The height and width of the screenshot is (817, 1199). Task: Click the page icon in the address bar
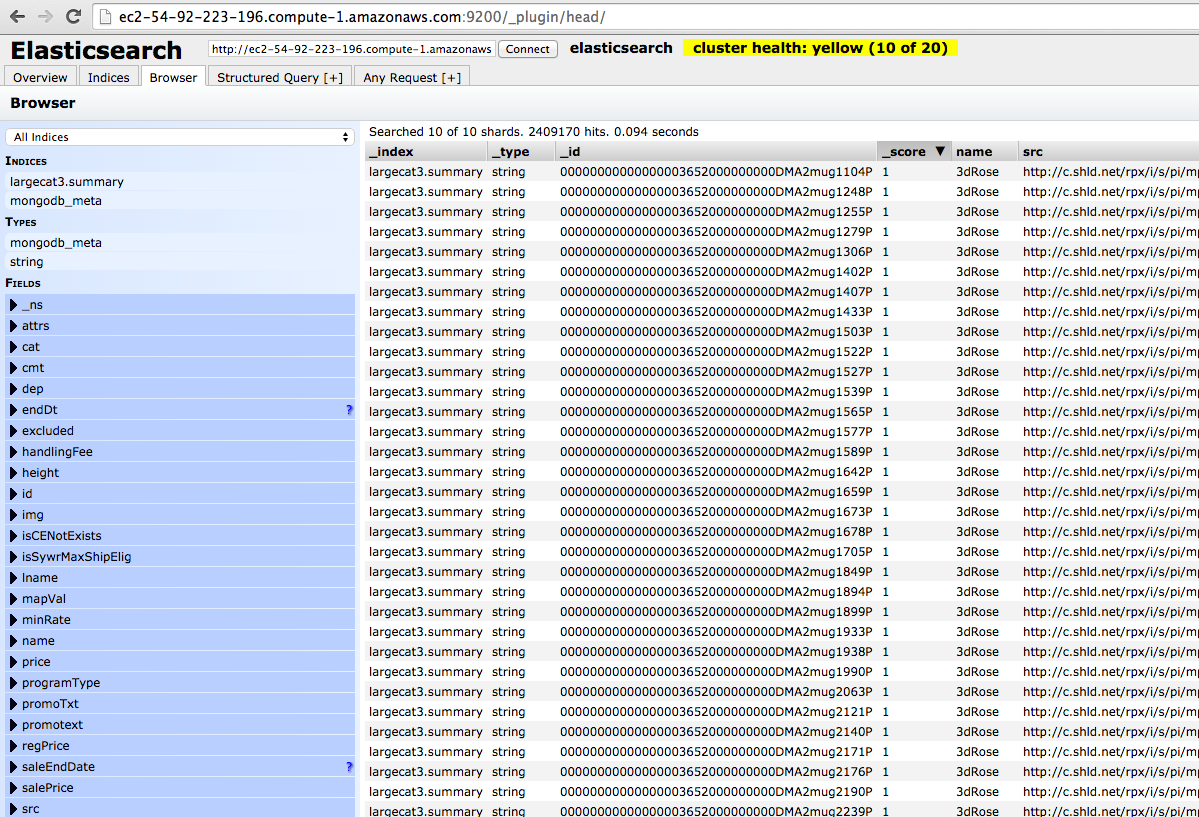106,17
